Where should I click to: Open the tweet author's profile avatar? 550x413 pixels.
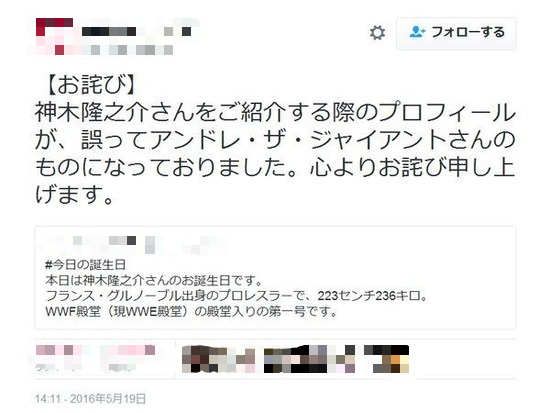point(54,36)
